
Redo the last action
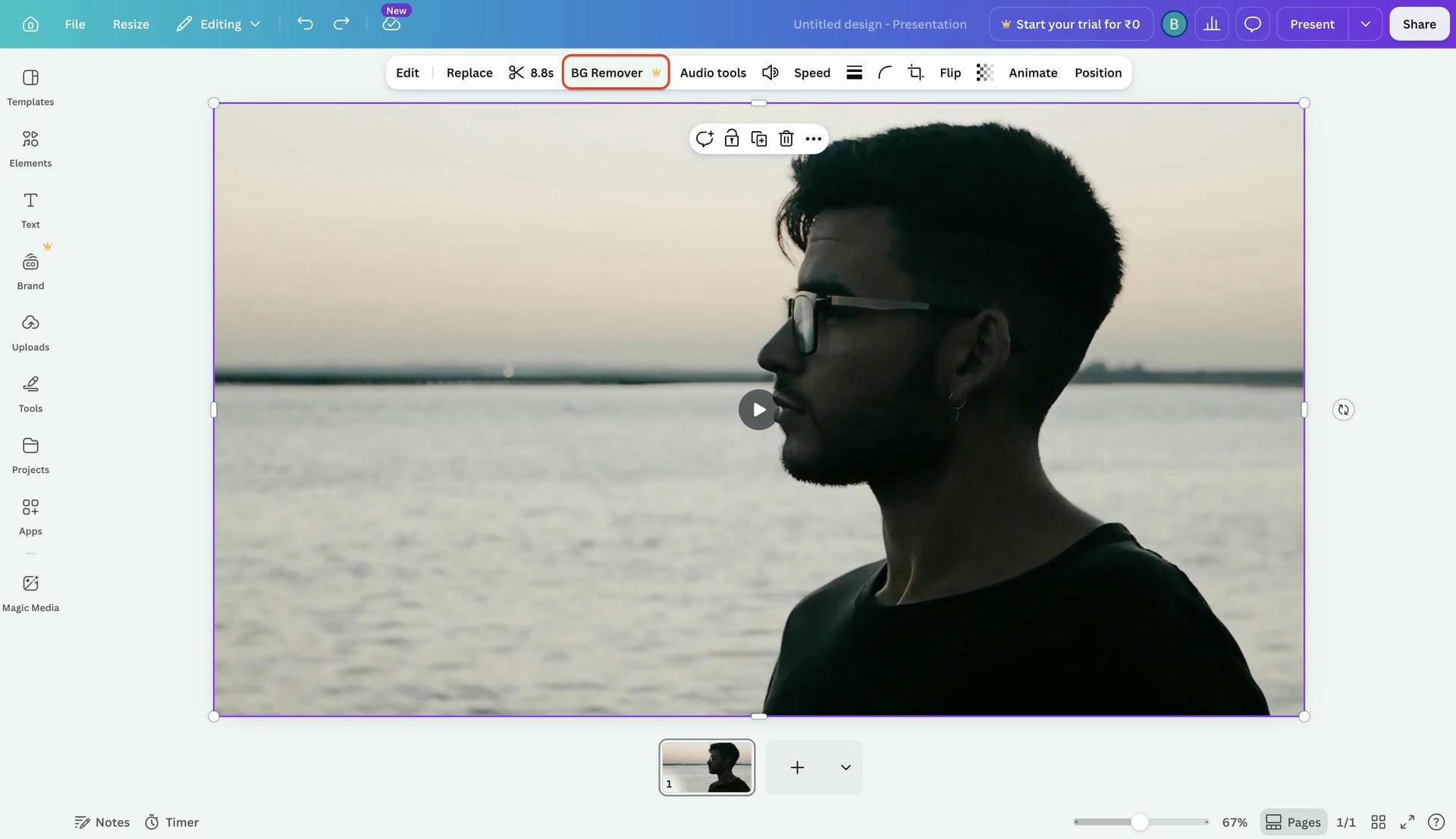pyautogui.click(x=341, y=24)
